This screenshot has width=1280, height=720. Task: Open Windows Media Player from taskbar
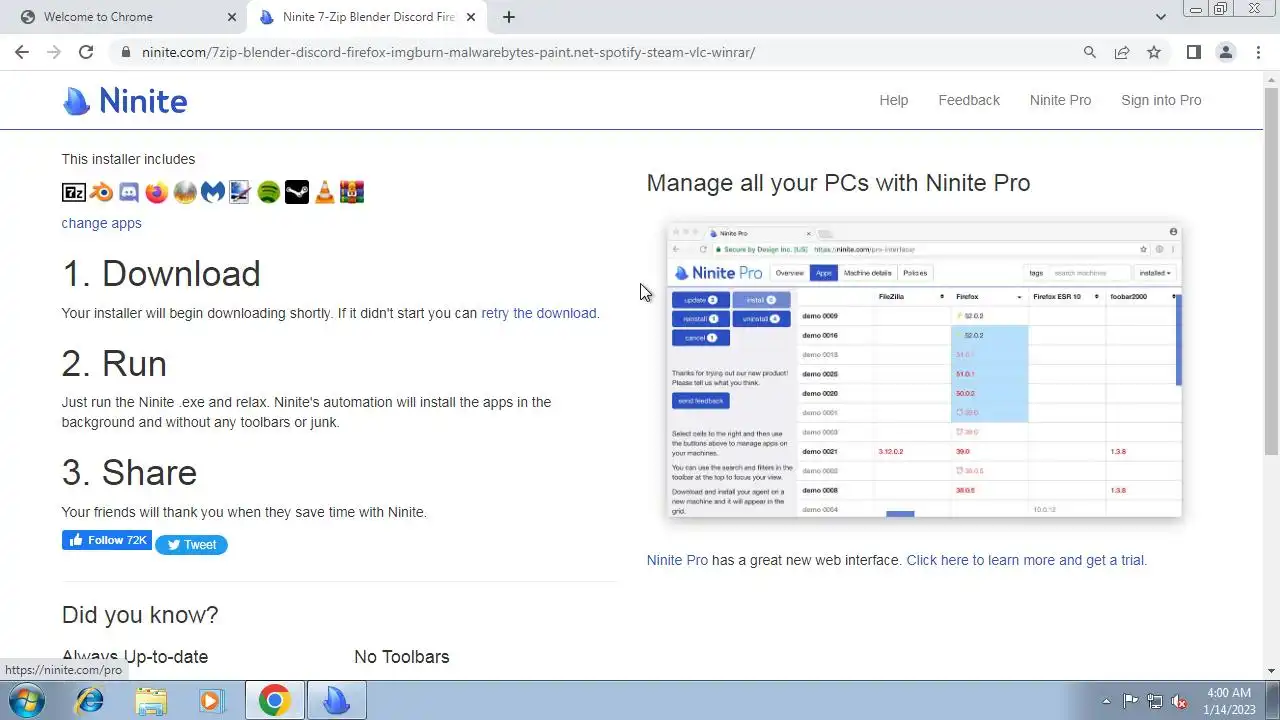tap(211, 700)
